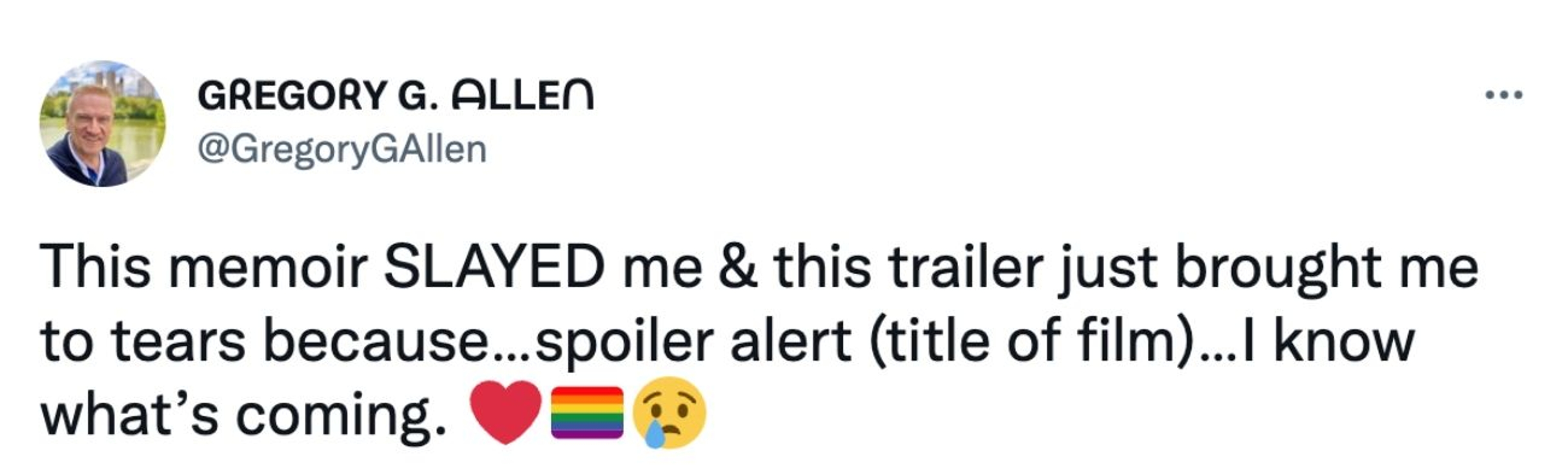Viewport: 1568px width, 474px height.
Task: Click the @GregoryGAllen handle
Action: click(x=342, y=150)
